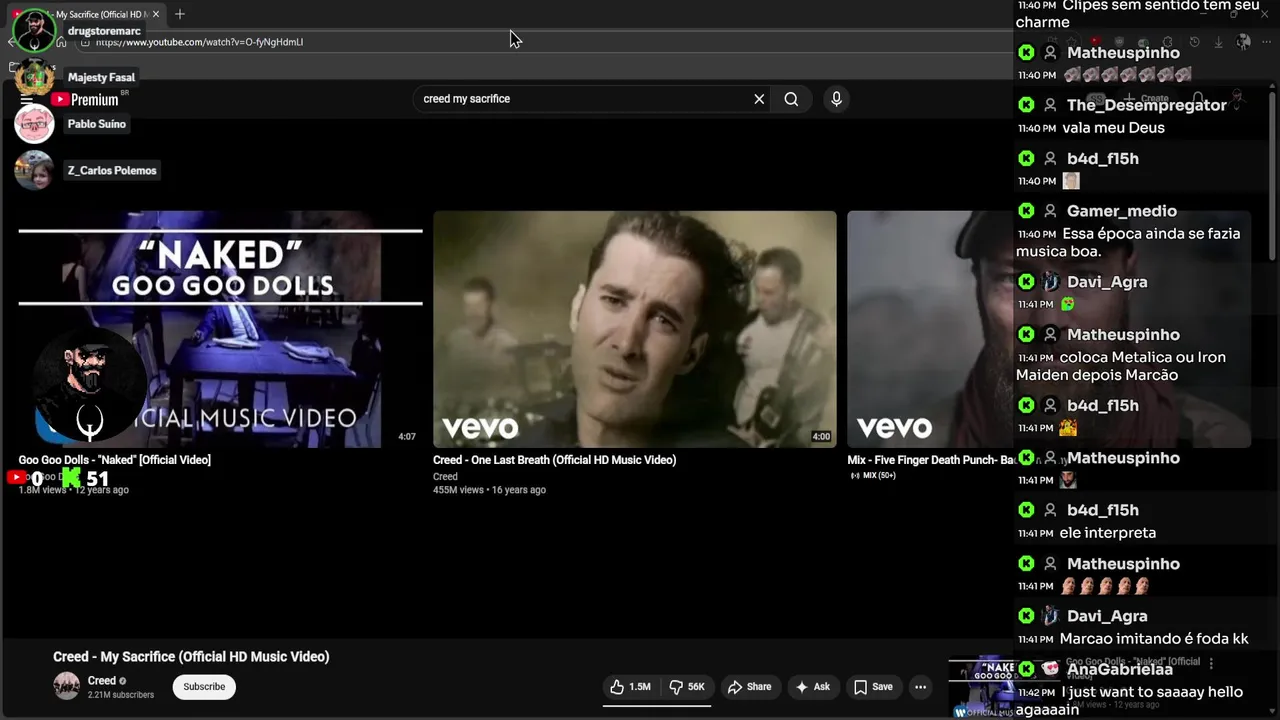Click the 4:07 duration badge
1280x720 pixels.
pos(407,437)
